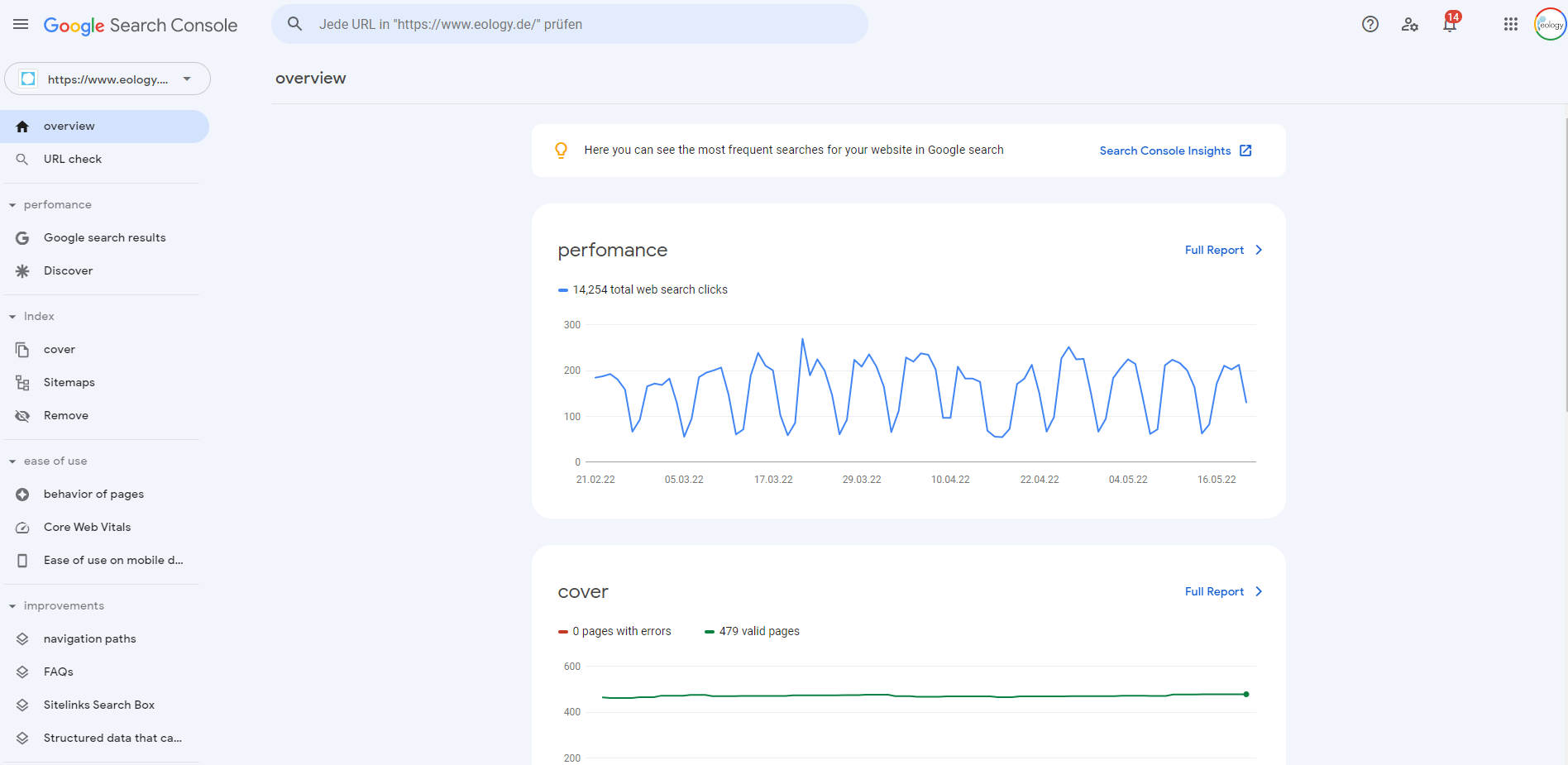The height and width of the screenshot is (765, 1568).
Task: Click the page vertical scrollbar
Action: [1566, 265]
